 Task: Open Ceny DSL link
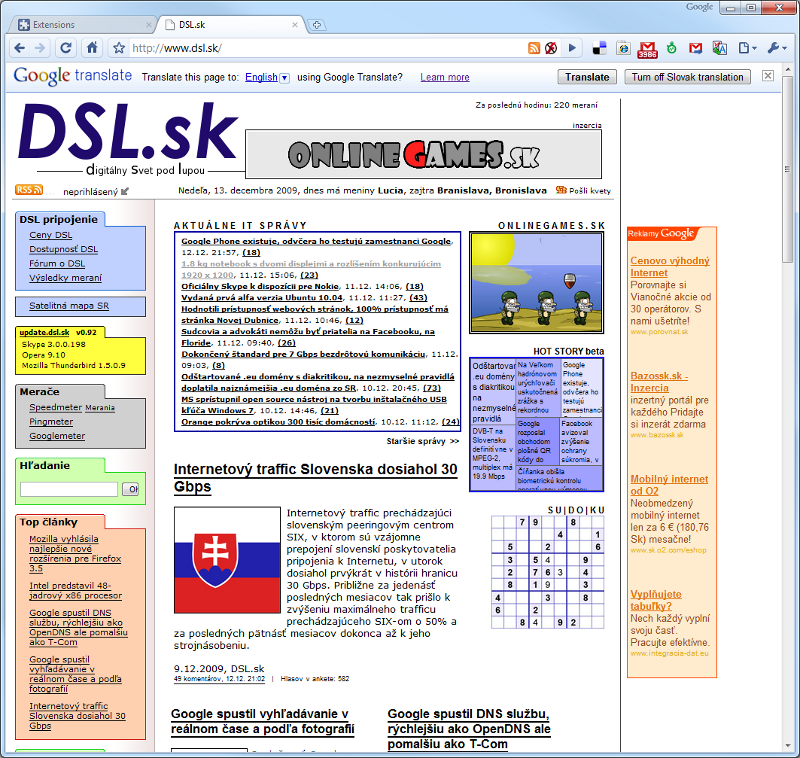click(x=51, y=235)
